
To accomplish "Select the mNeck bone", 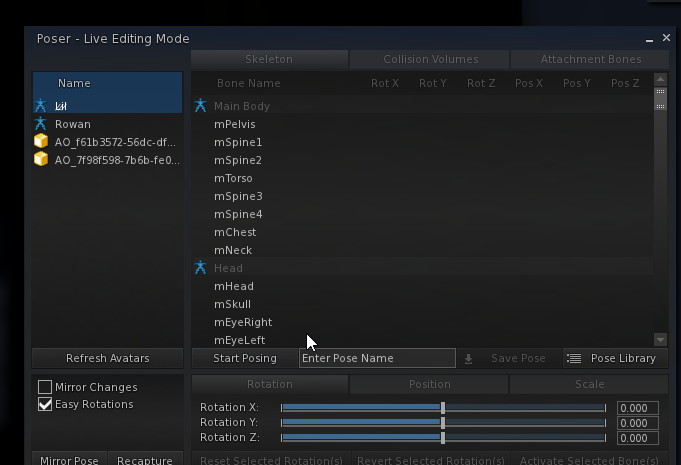I will pyautogui.click(x=423, y=250).
